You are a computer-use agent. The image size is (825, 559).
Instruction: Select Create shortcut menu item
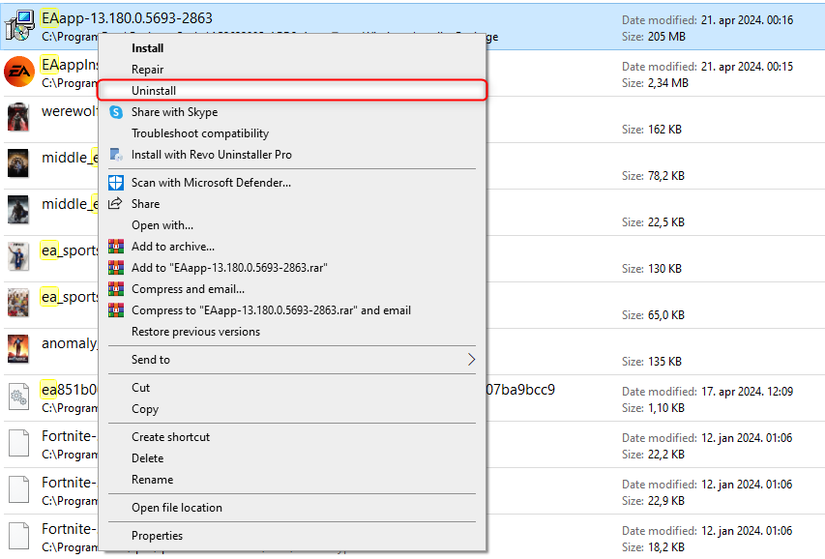click(x=171, y=437)
